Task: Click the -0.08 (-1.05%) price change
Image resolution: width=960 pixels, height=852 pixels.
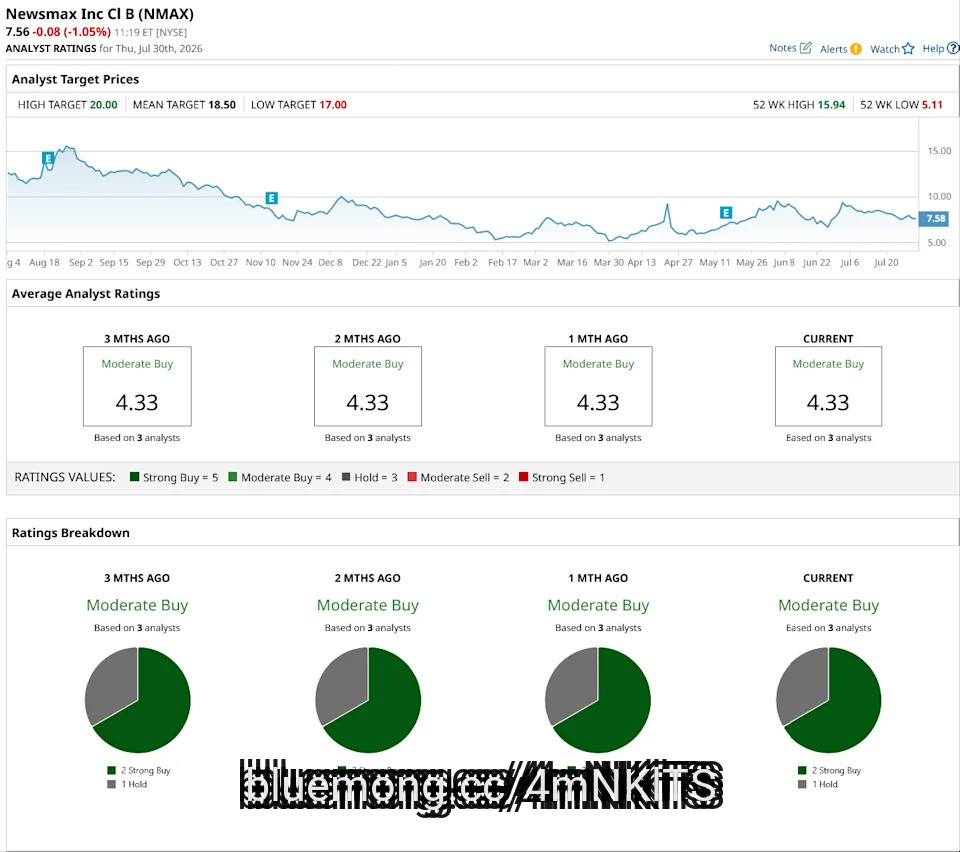Action: tap(72, 32)
